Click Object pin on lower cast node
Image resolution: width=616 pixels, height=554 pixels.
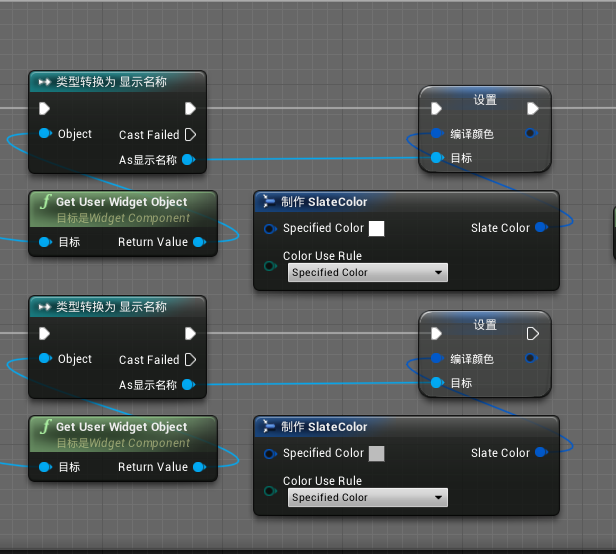(x=46, y=358)
